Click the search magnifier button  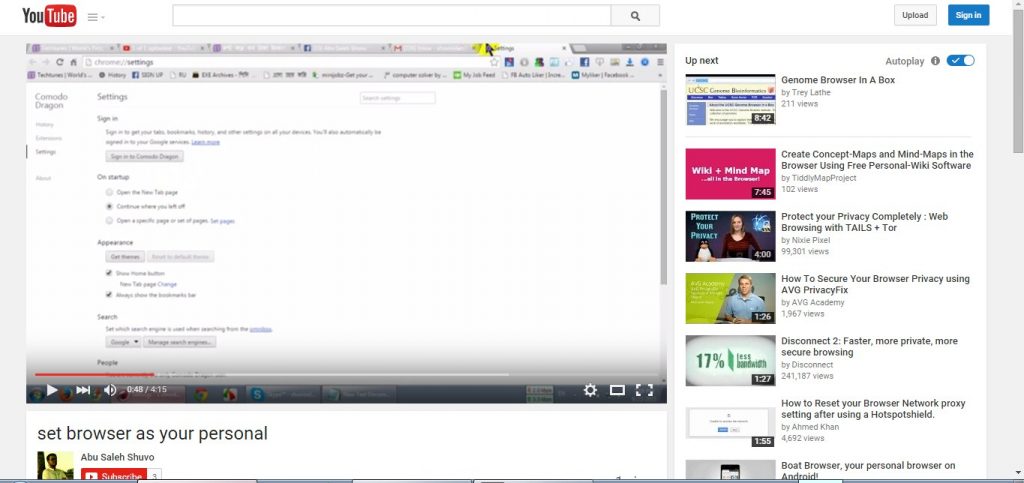[635, 16]
